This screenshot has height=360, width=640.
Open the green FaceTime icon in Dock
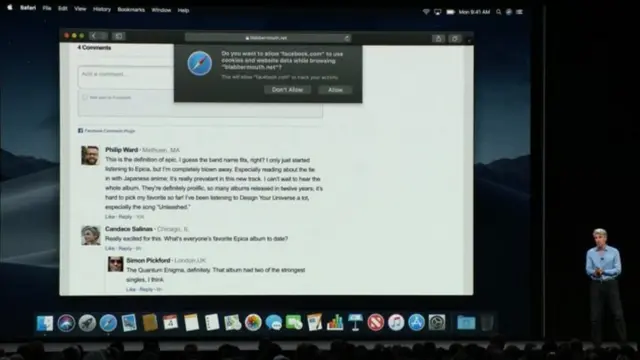[294, 323]
